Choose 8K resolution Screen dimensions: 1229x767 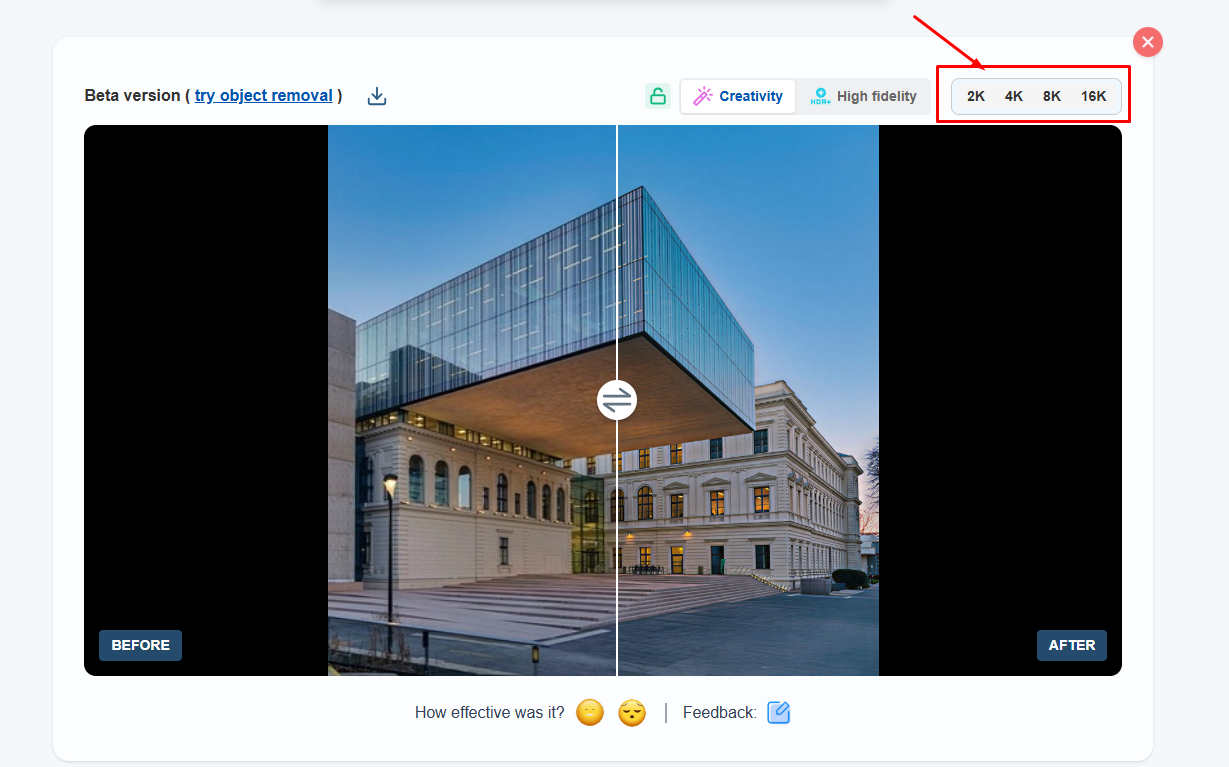(1052, 96)
